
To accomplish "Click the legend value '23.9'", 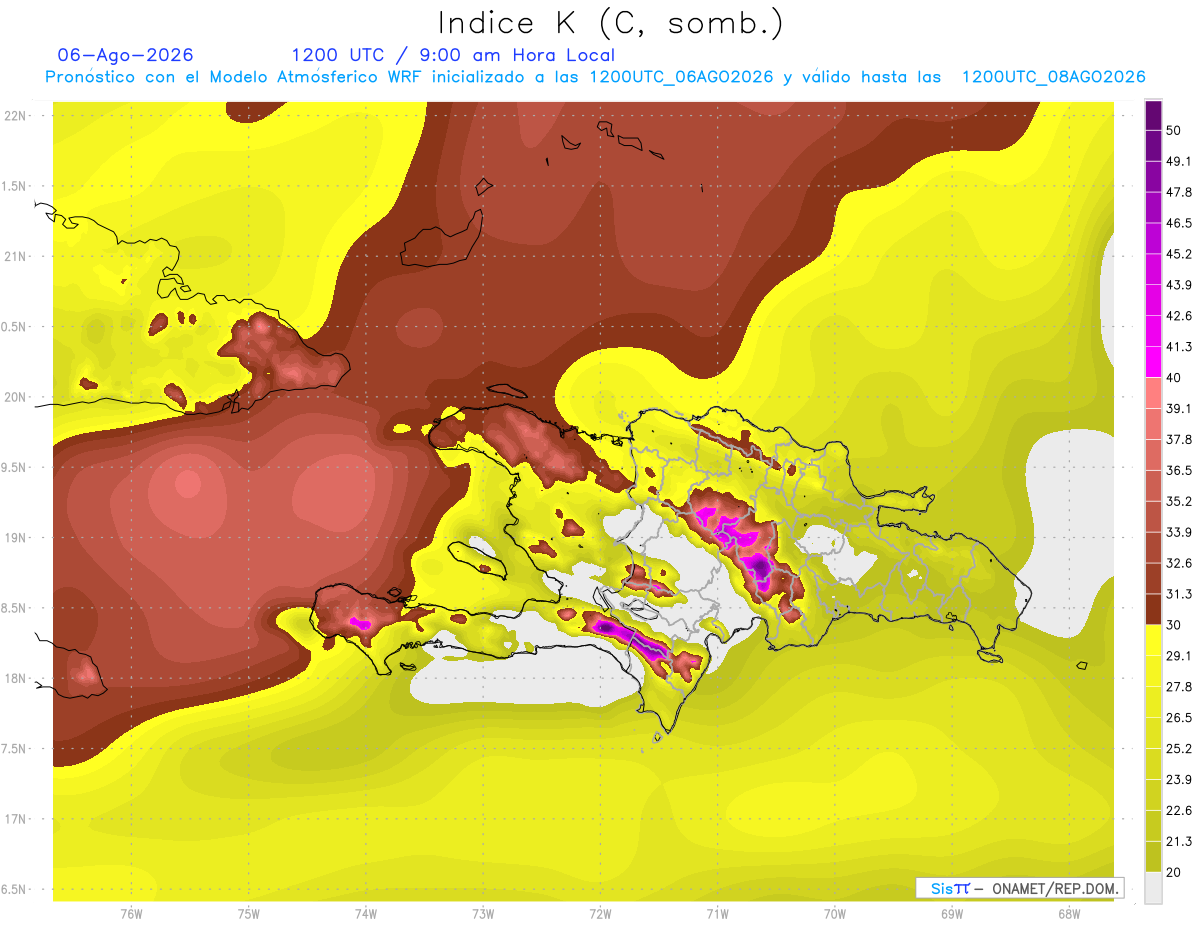I will click(x=1179, y=780).
